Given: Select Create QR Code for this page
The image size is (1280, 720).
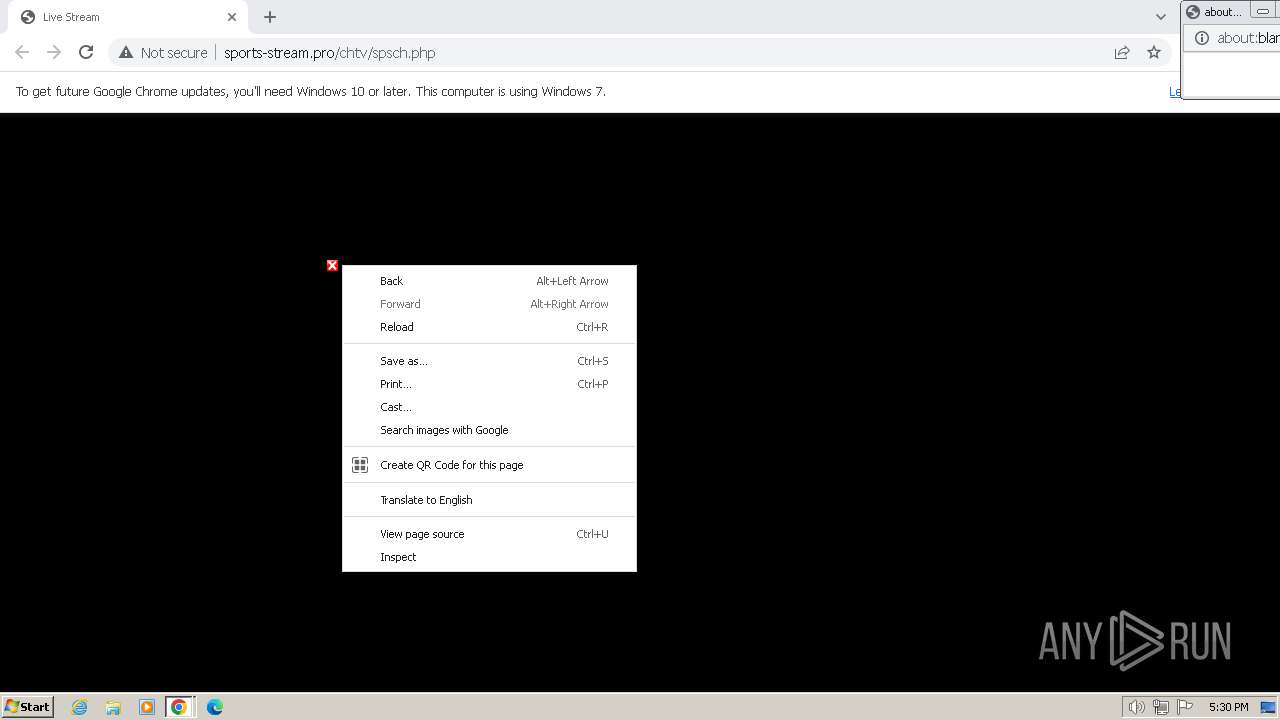Looking at the screenshot, I should point(489,465).
